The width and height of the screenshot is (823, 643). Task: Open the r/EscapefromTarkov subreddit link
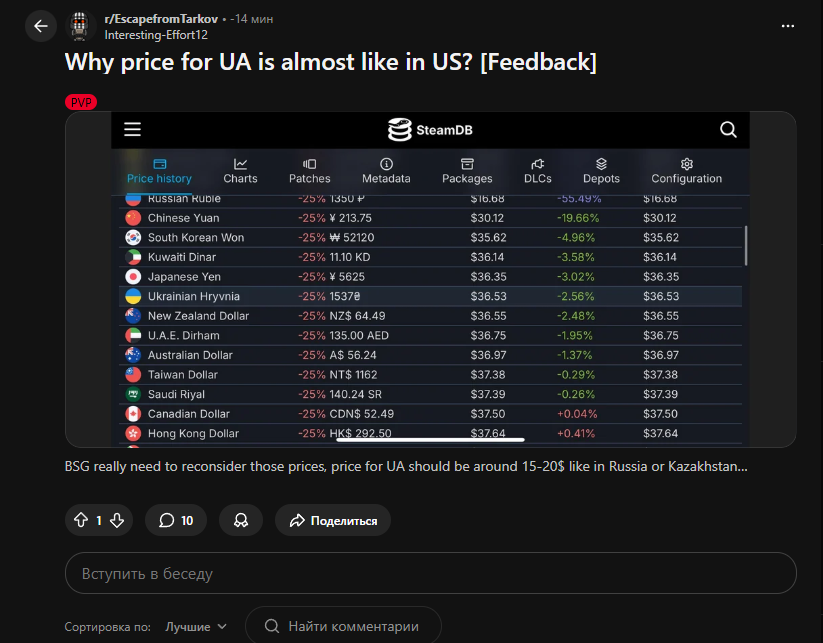click(x=161, y=19)
